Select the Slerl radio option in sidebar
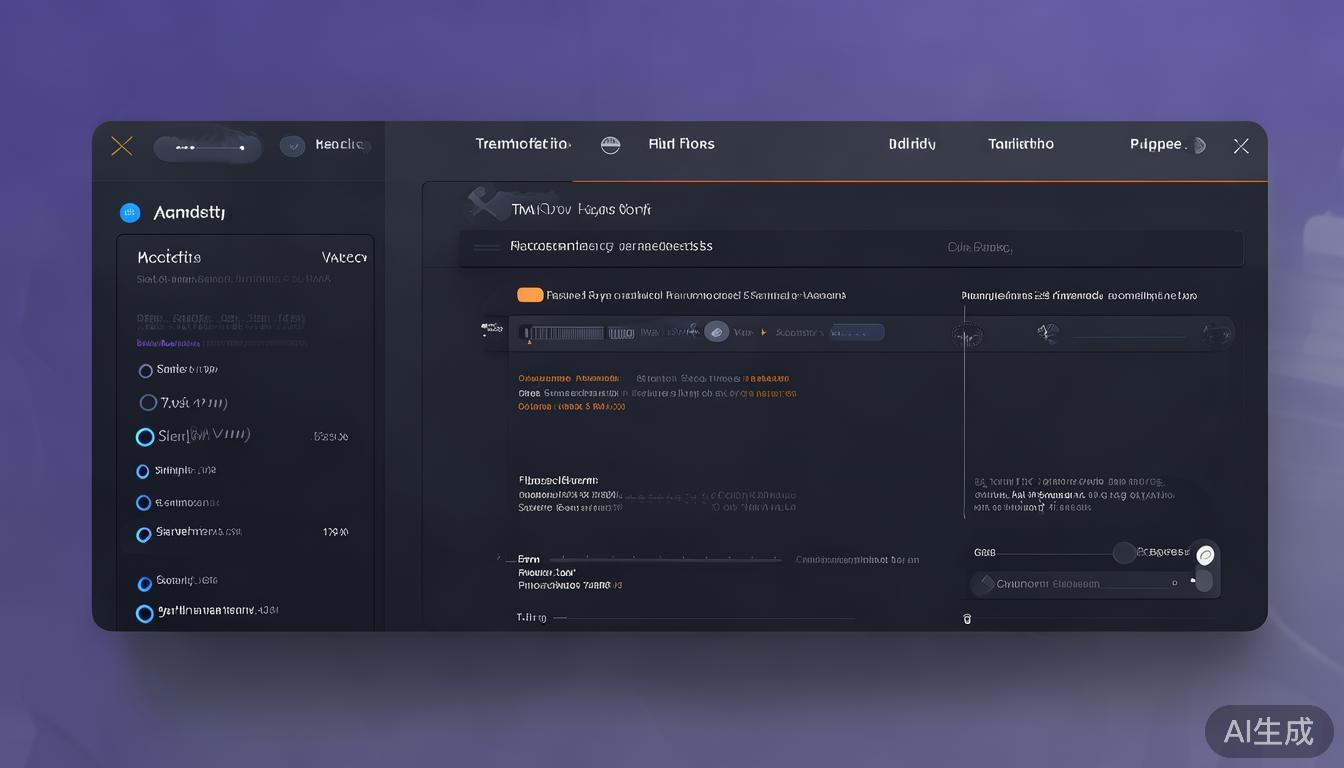The width and height of the screenshot is (1344, 768). click(145, 437)
